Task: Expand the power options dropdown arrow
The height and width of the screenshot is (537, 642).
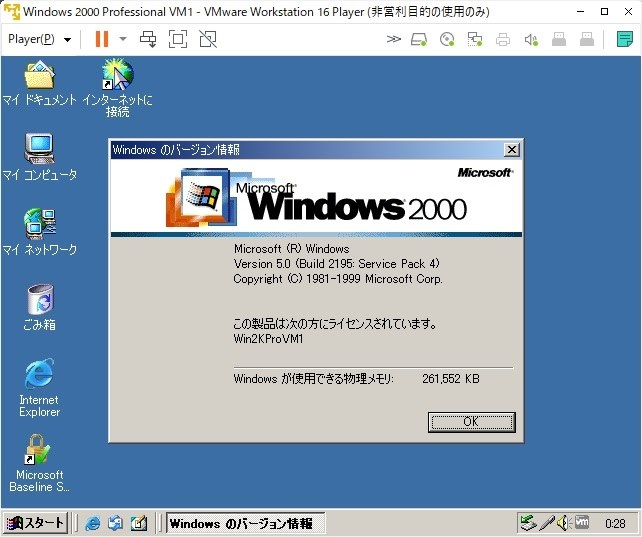Action: coord(123,39)
